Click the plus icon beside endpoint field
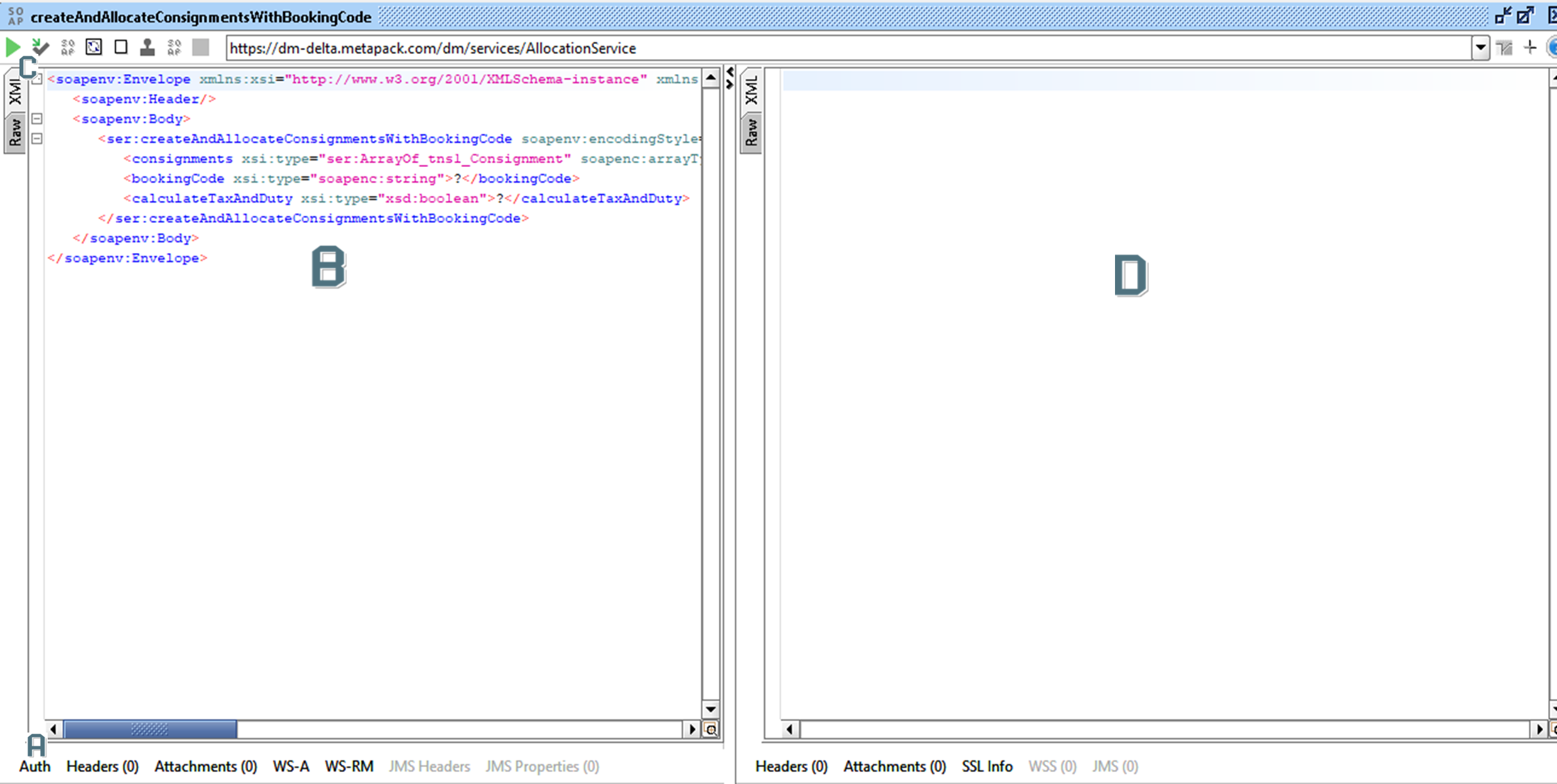The height and width of the screenshot is (784, 1557). [1530, 48]
